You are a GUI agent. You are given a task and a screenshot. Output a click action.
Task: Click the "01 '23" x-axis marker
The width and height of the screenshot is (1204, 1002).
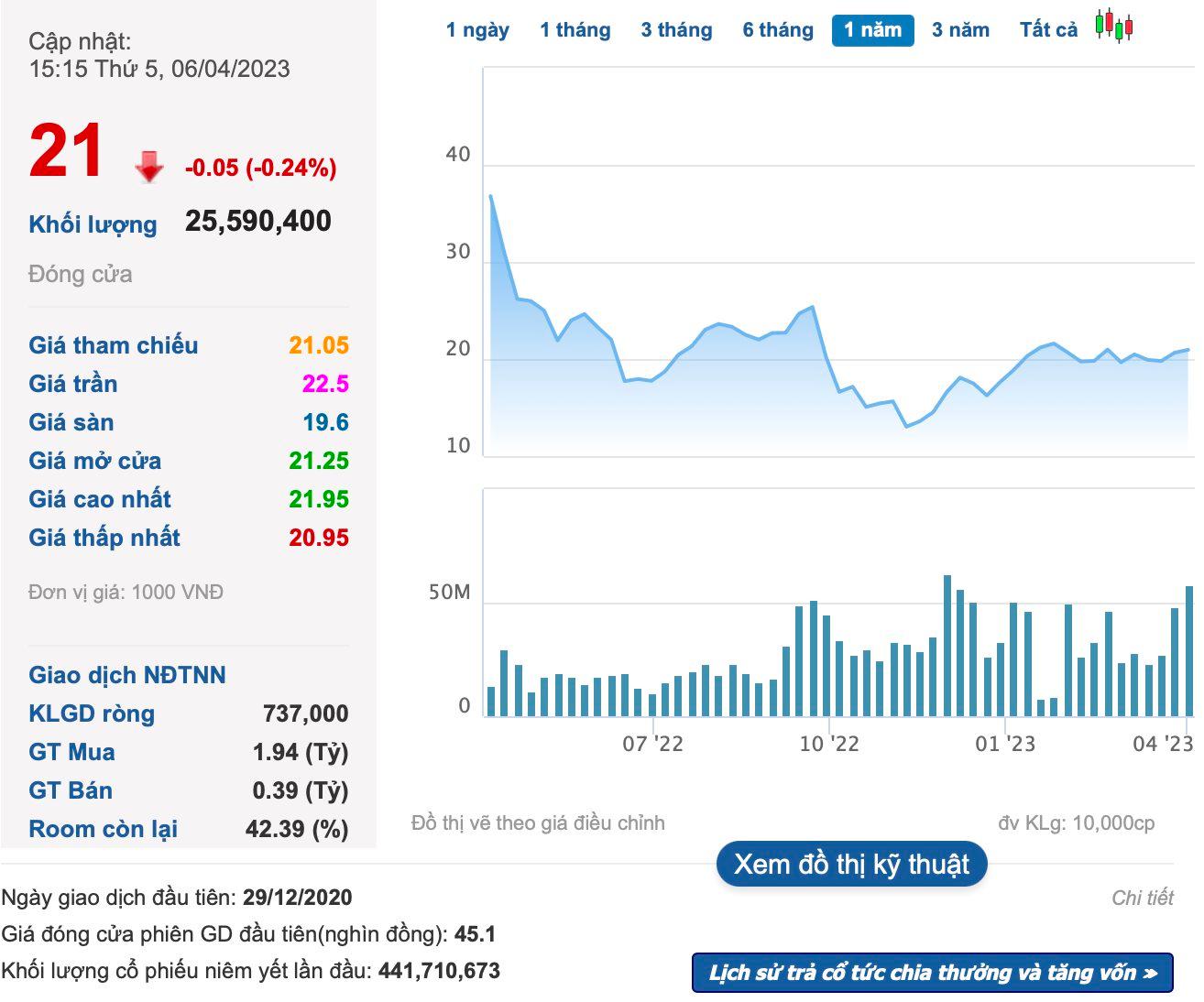coord(1005,744)
